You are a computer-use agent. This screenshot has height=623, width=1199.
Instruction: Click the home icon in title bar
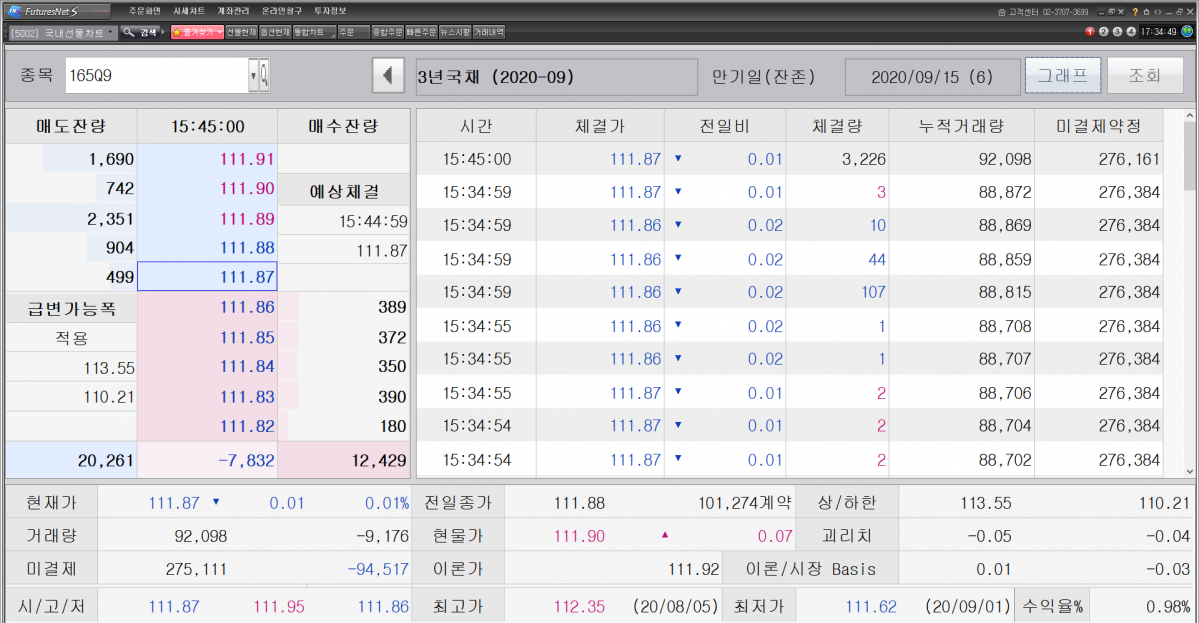pyautogui.click(x=1145, y=12)
